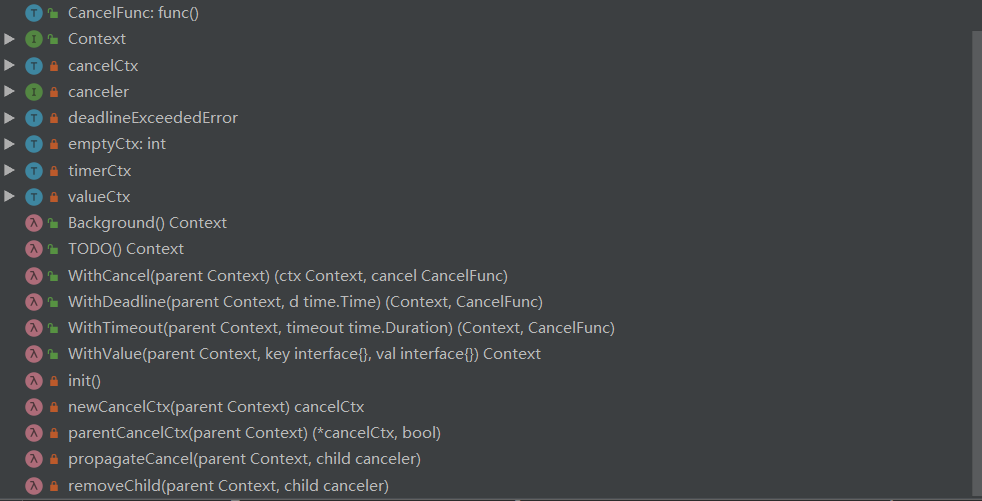982x501 pixels.
Task: Expand the valueCtx type node
Action: click(x=9, y=197)
